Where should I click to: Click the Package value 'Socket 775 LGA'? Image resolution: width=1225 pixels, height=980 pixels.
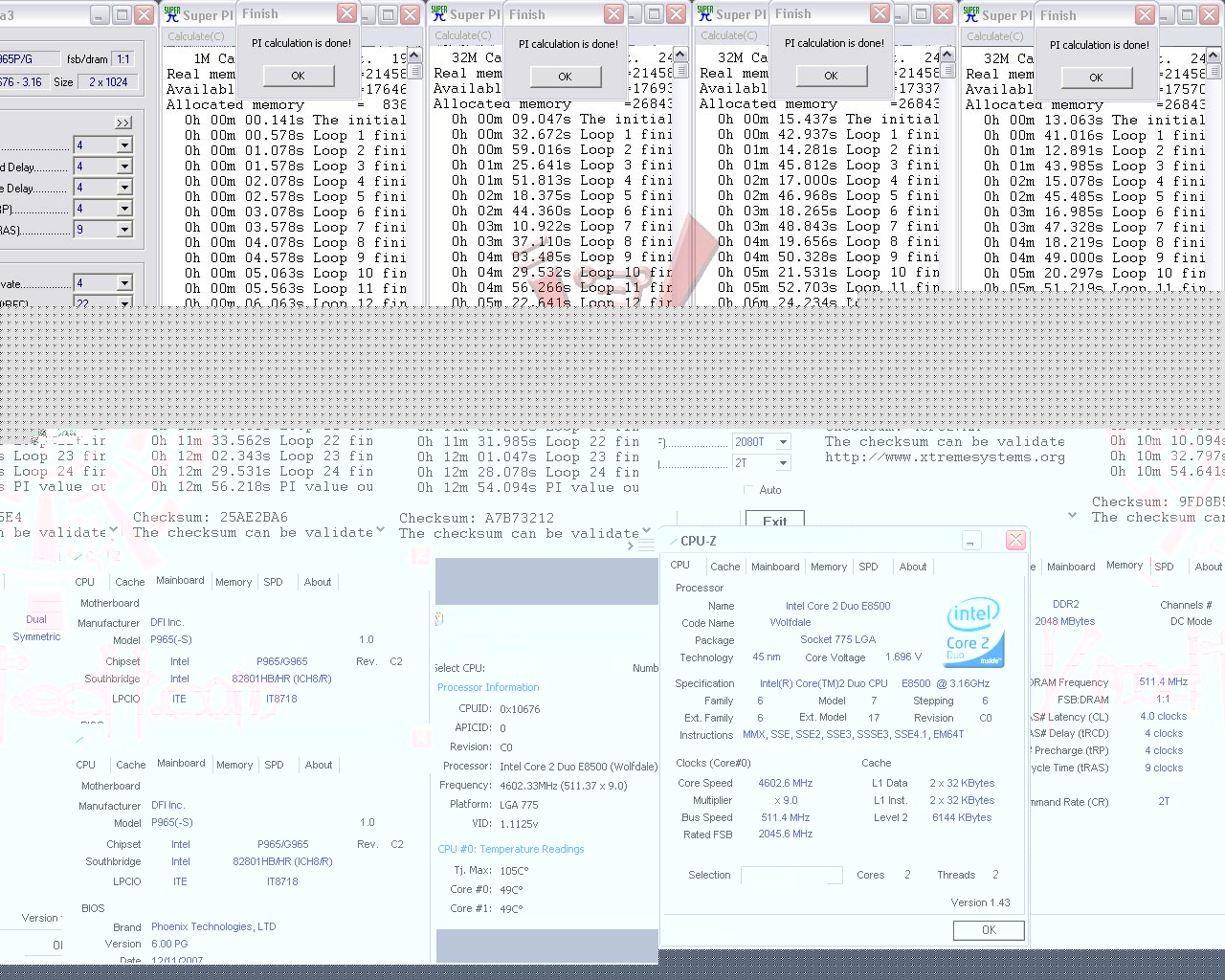[838, 639]
